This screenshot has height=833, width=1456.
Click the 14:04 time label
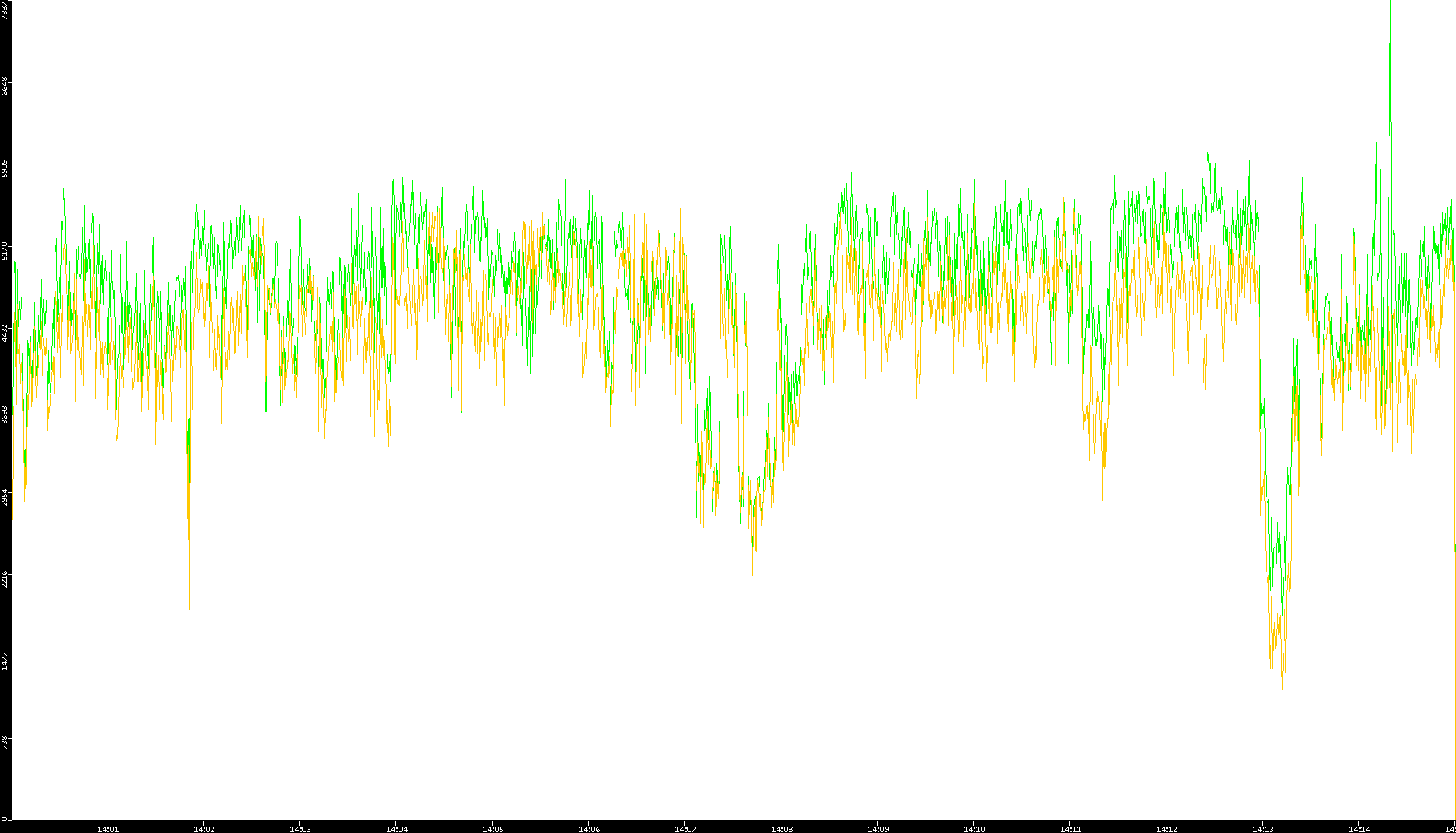click(396, 828)
